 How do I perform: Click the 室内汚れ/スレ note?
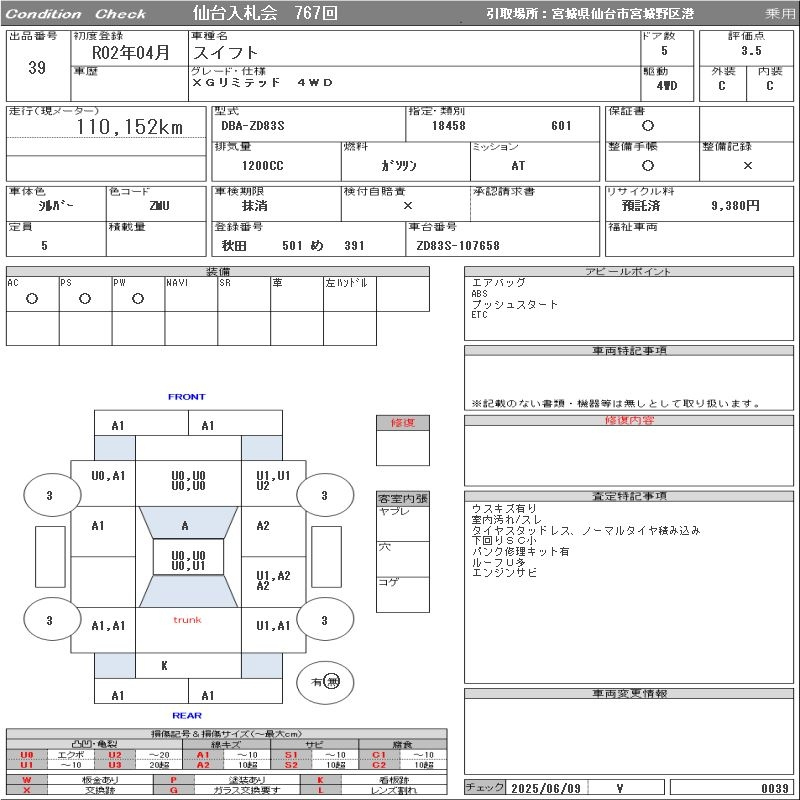(x=507, y=519)
